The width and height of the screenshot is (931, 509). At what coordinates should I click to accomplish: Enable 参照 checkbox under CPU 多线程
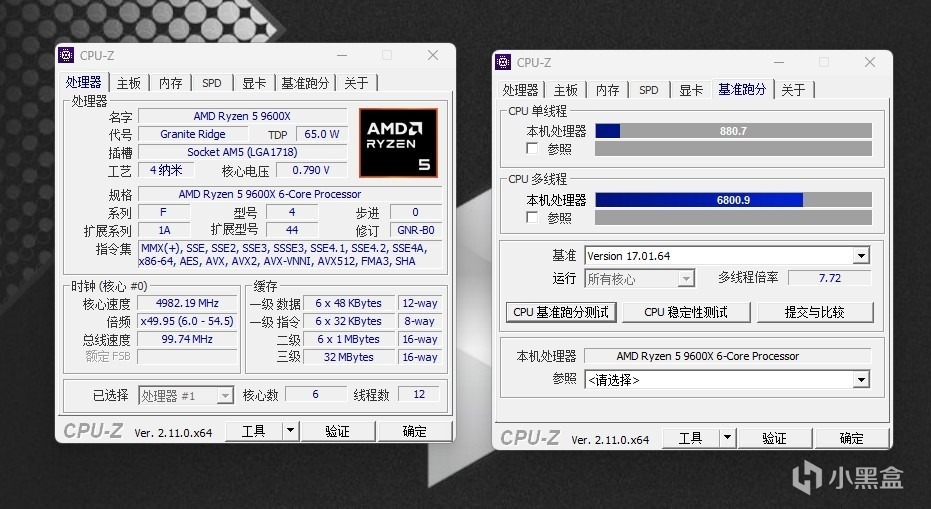(533, 217)
